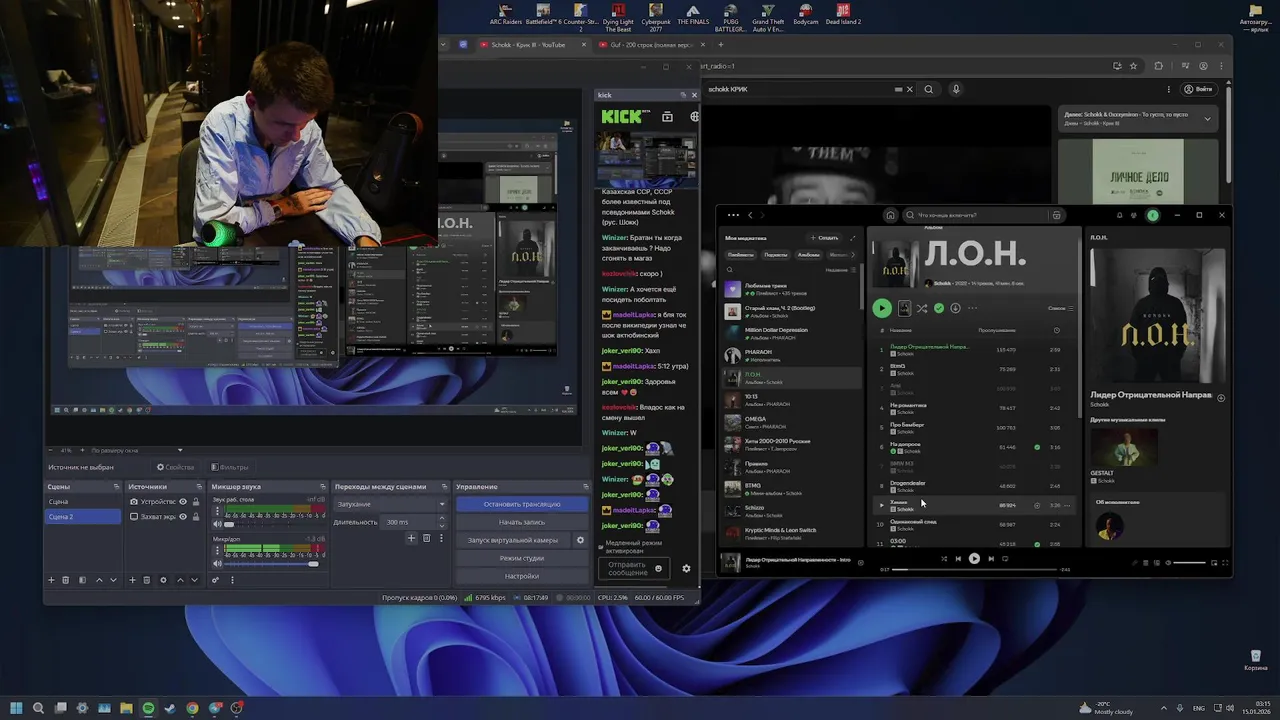
Task: Toggle visibility of Захват экрана source
Action: [x=183, y=516]
